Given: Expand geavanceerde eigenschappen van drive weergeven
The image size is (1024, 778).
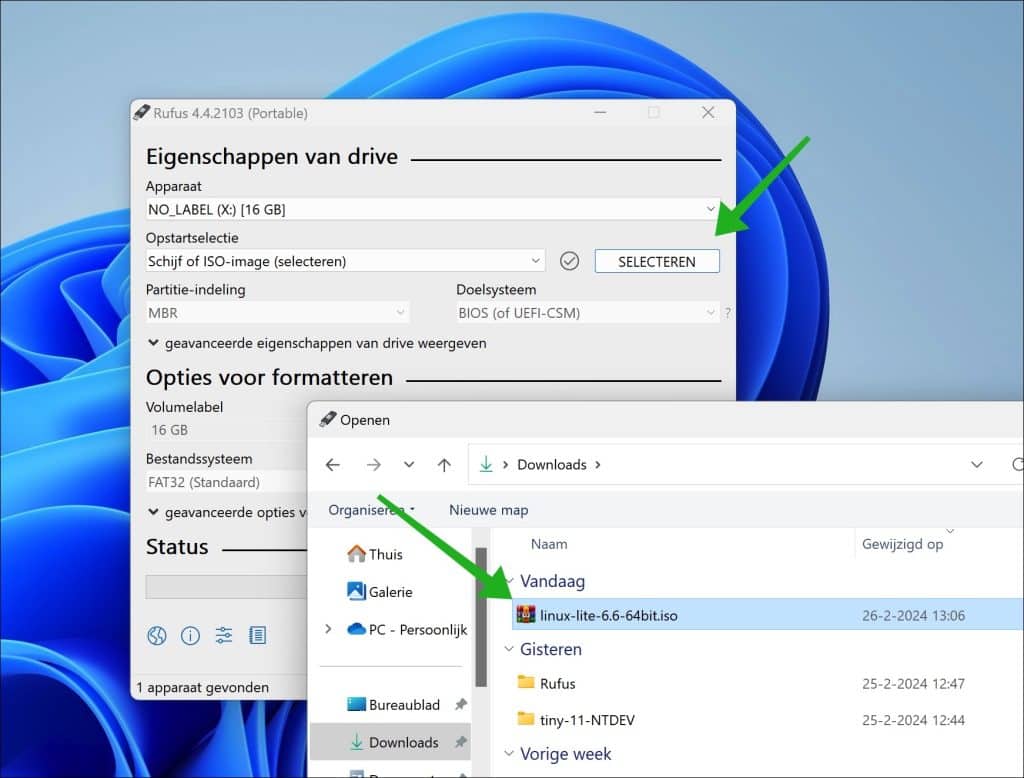Looking at the screenshot, I should point(317,343).
